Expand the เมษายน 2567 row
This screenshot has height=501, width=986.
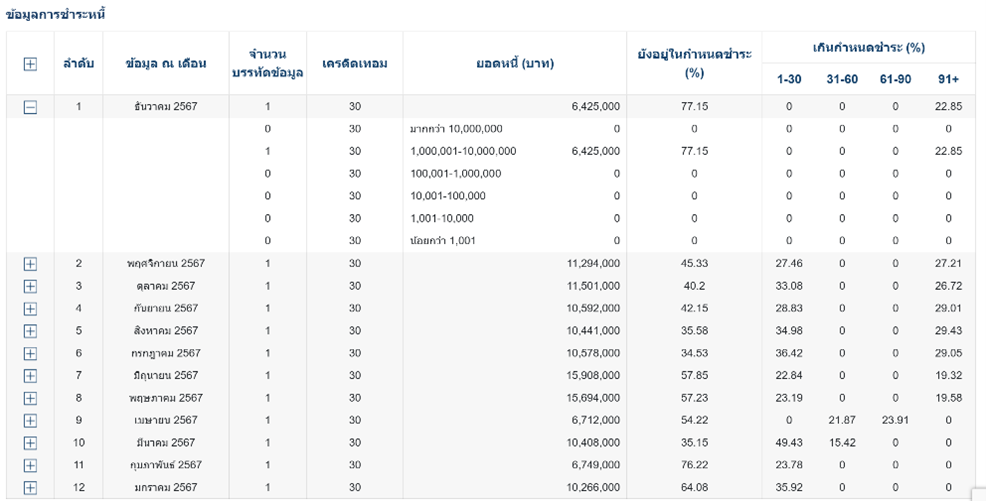click(x=30, y=421)
